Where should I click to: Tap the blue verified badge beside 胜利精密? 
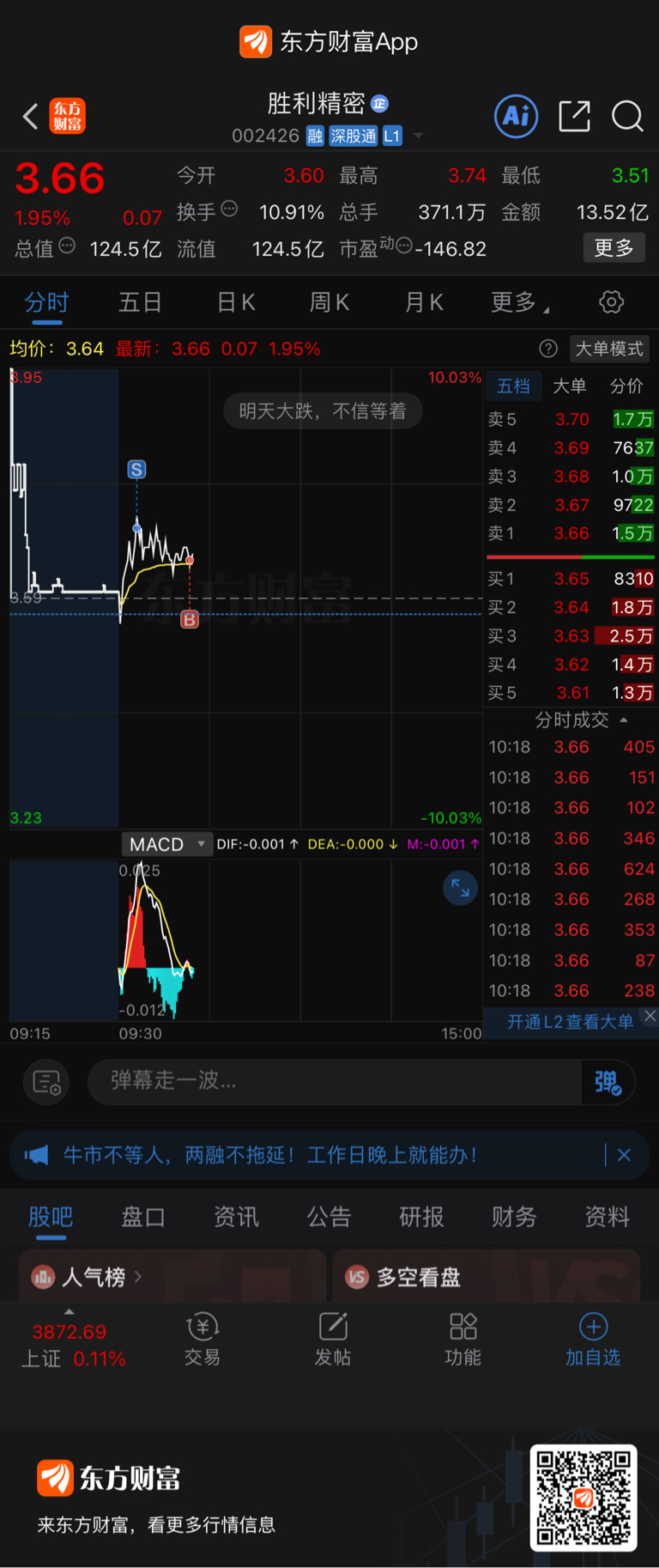click(x=379, y=104)
